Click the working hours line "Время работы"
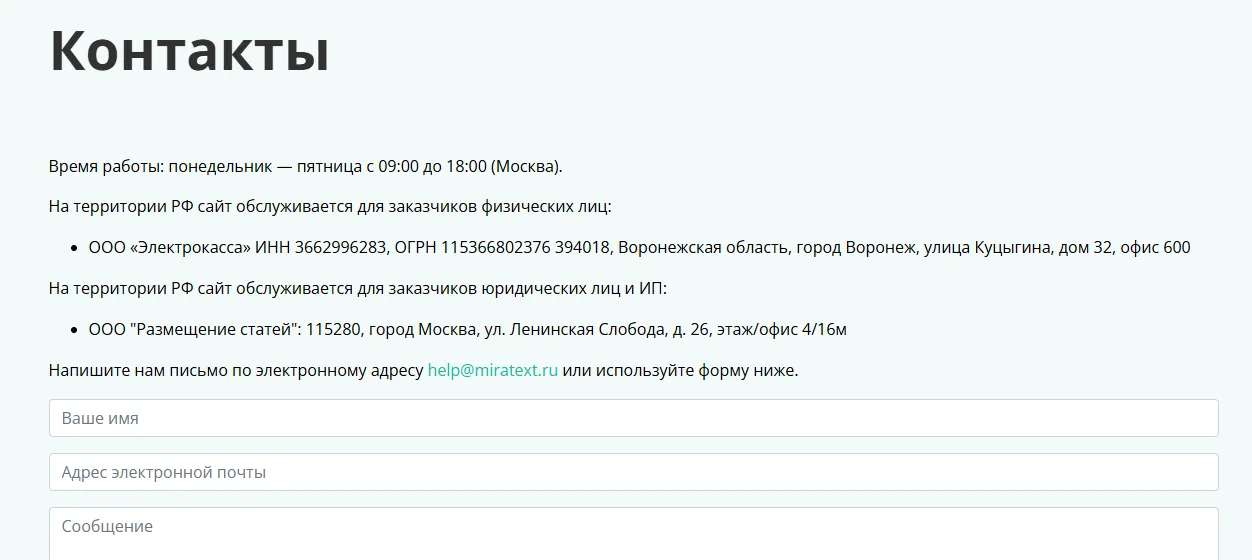 point(305,166)
